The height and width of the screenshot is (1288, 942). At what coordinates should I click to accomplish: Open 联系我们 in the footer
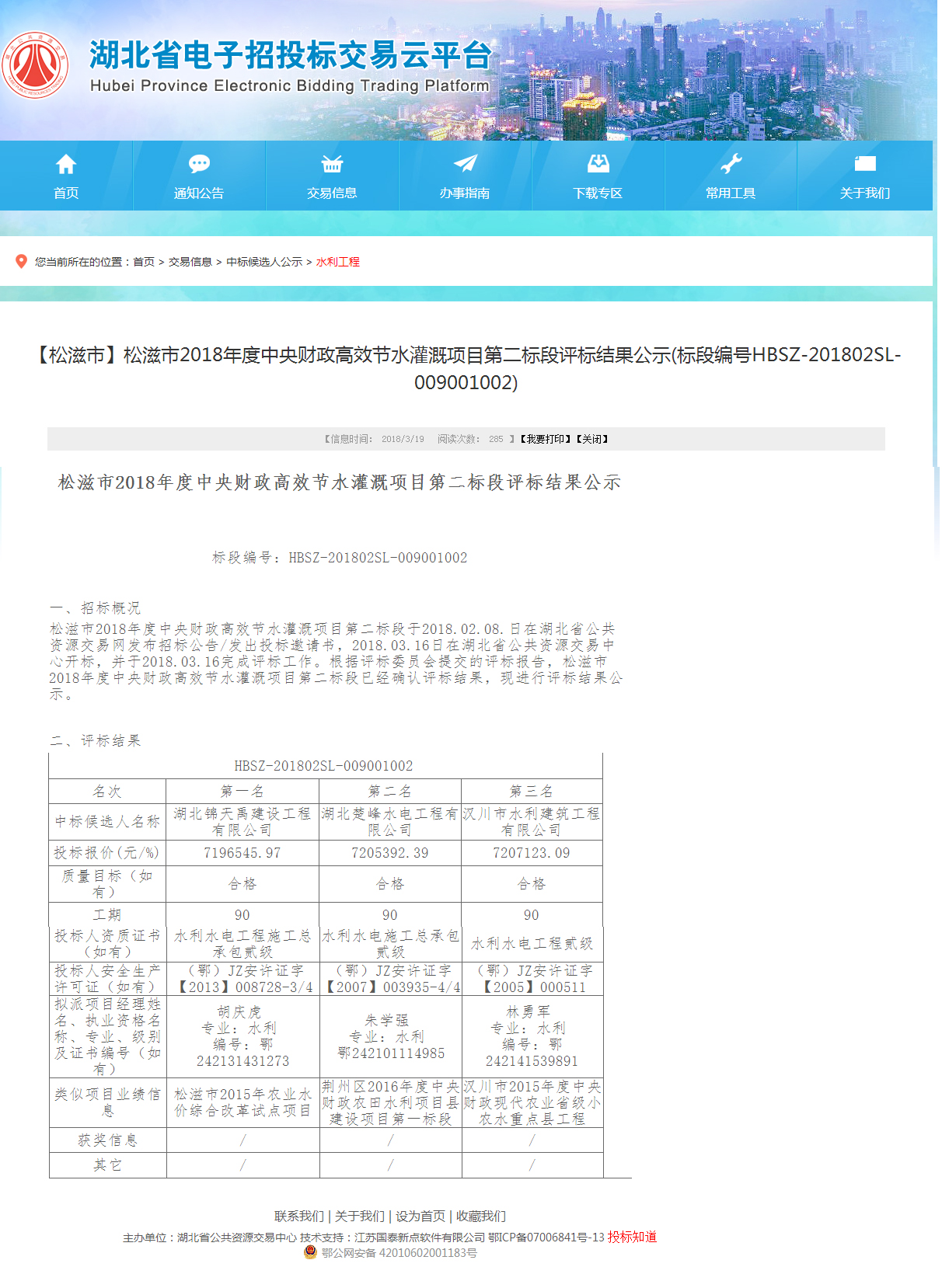tap(298, 1217)
